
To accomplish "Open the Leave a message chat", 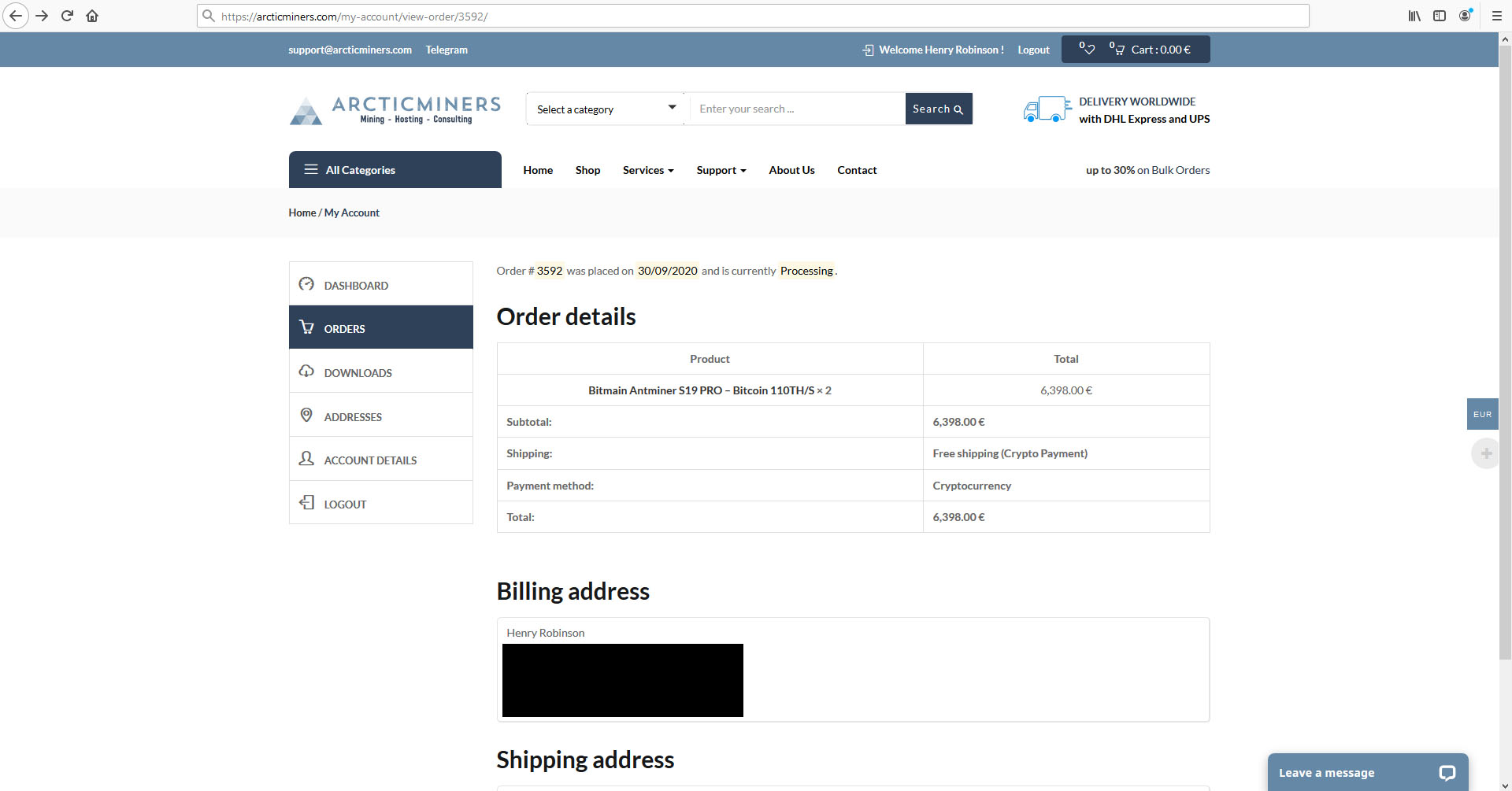I will pos(1368,772).
